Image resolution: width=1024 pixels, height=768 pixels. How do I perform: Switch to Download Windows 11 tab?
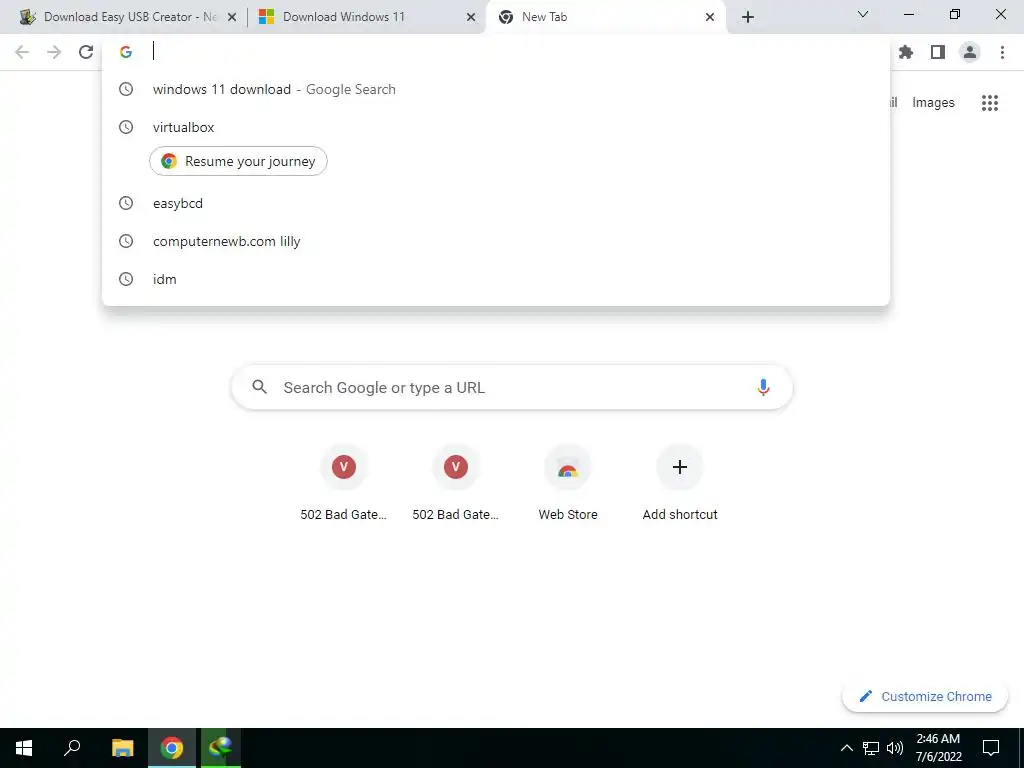point(366,17)
